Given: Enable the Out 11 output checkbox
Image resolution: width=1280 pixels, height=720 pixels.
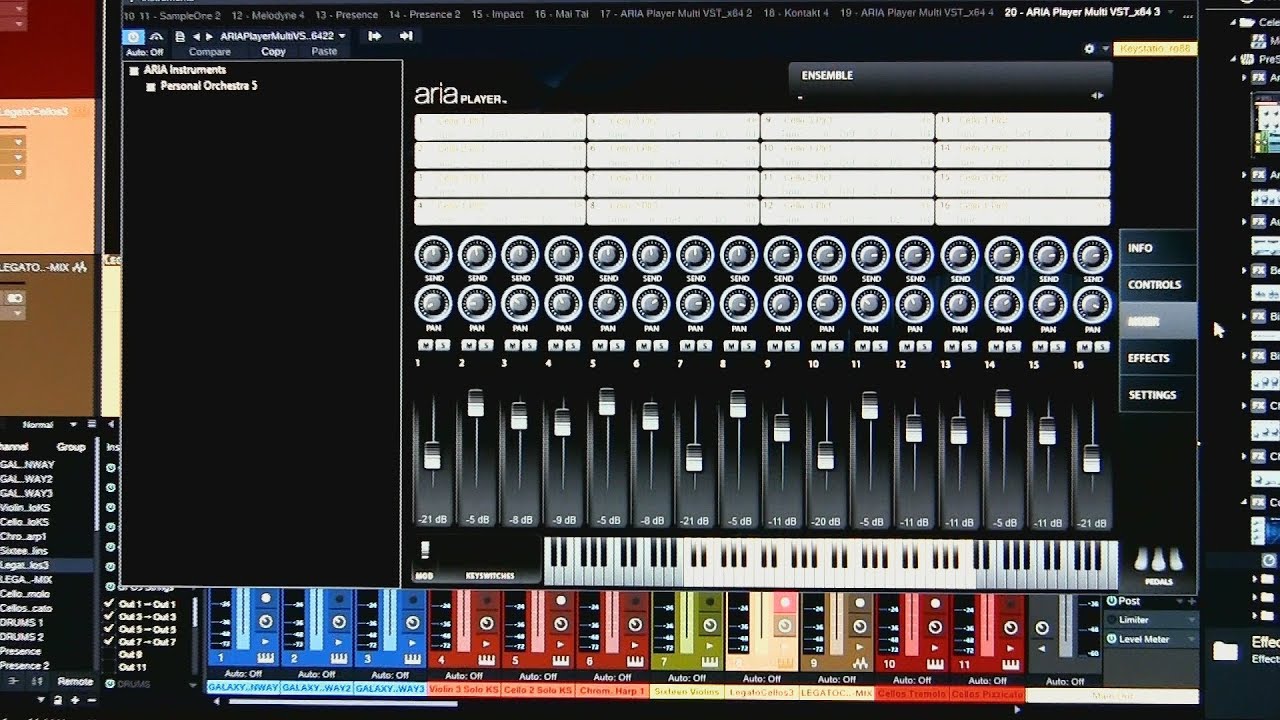Looking at the screenshot, I should (x=110, y=667).
